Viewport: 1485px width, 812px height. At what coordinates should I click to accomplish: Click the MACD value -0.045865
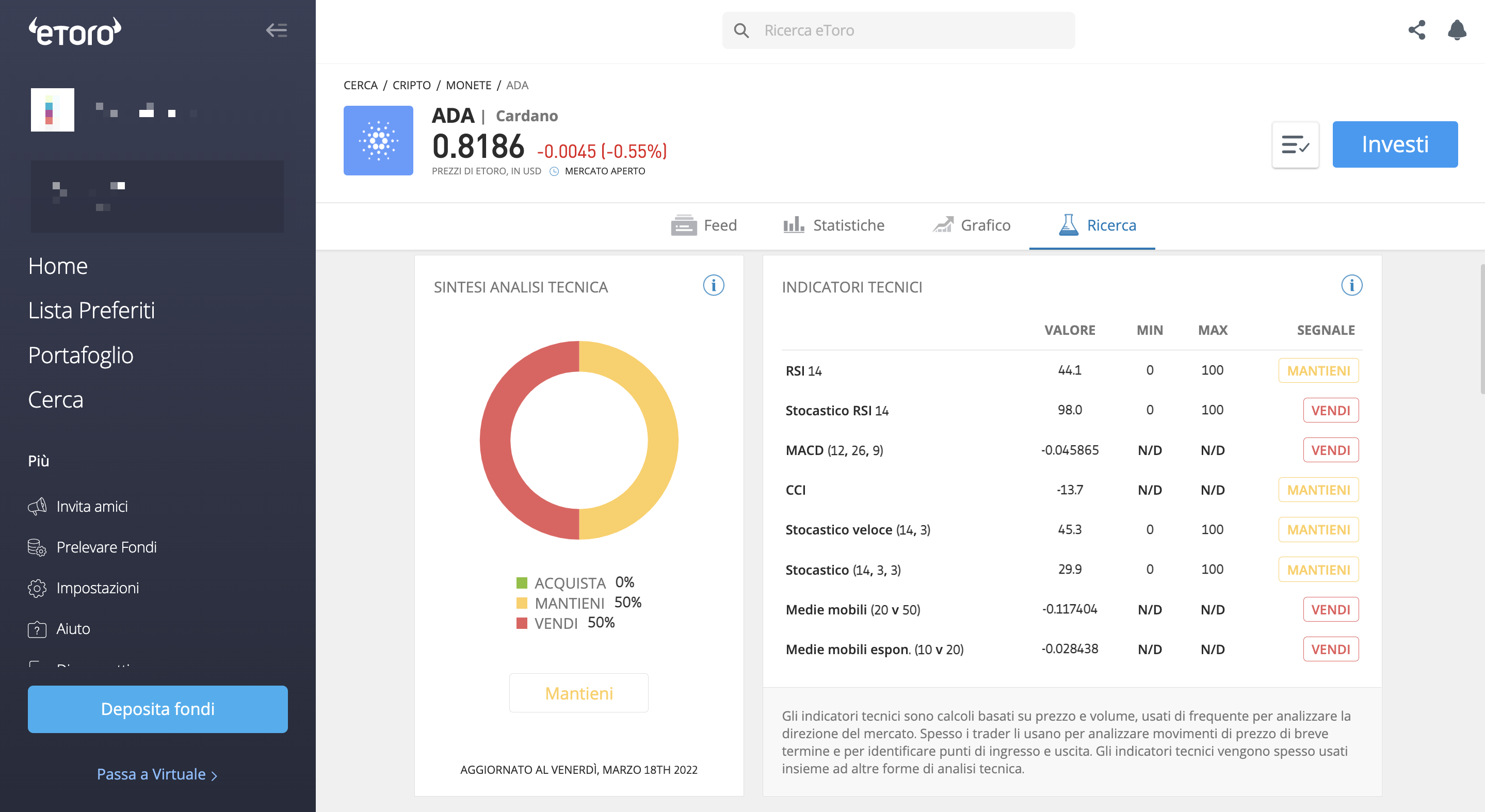tap(1070, 450)
